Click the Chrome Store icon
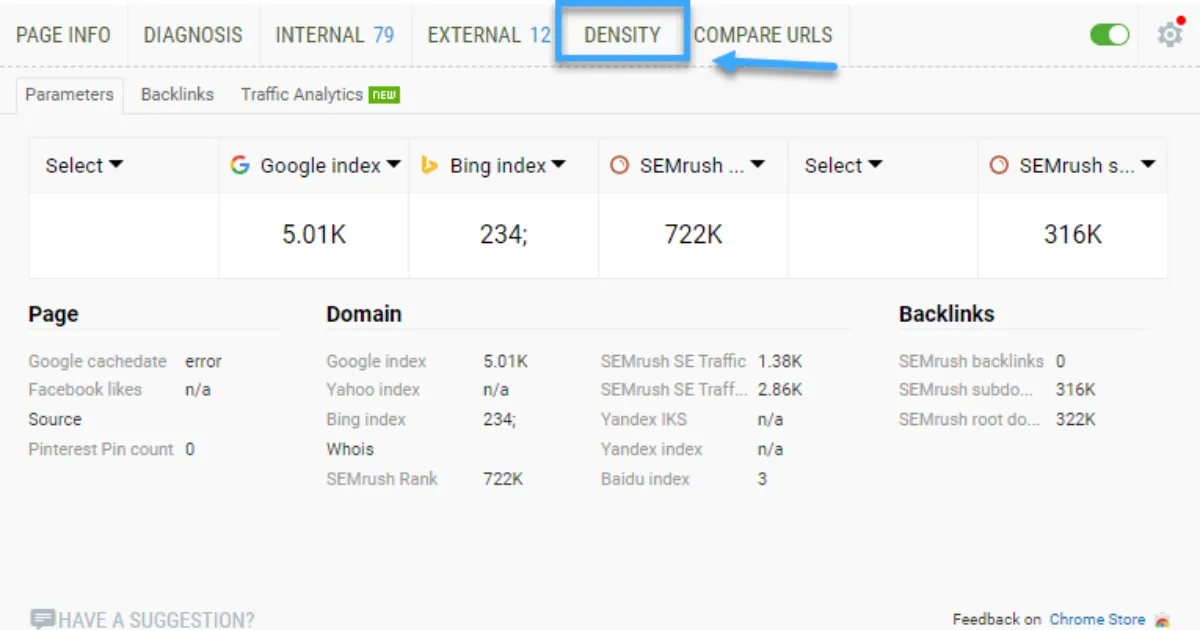 tap(1161, 619)
